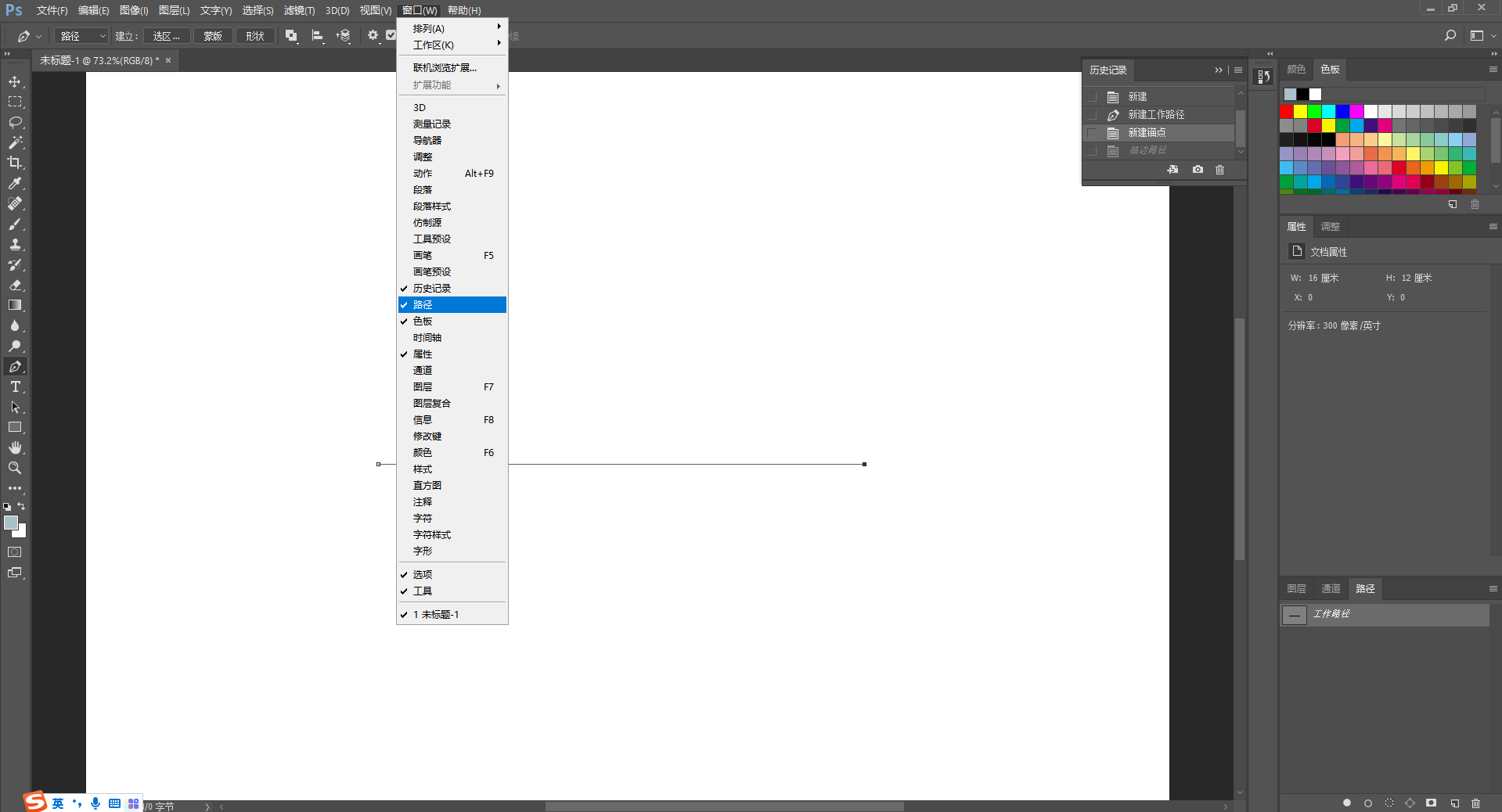This screenshot has height=812, width=1502.
Task: Expand Arrange submenu in Window menu
Action: click(452, 28)
